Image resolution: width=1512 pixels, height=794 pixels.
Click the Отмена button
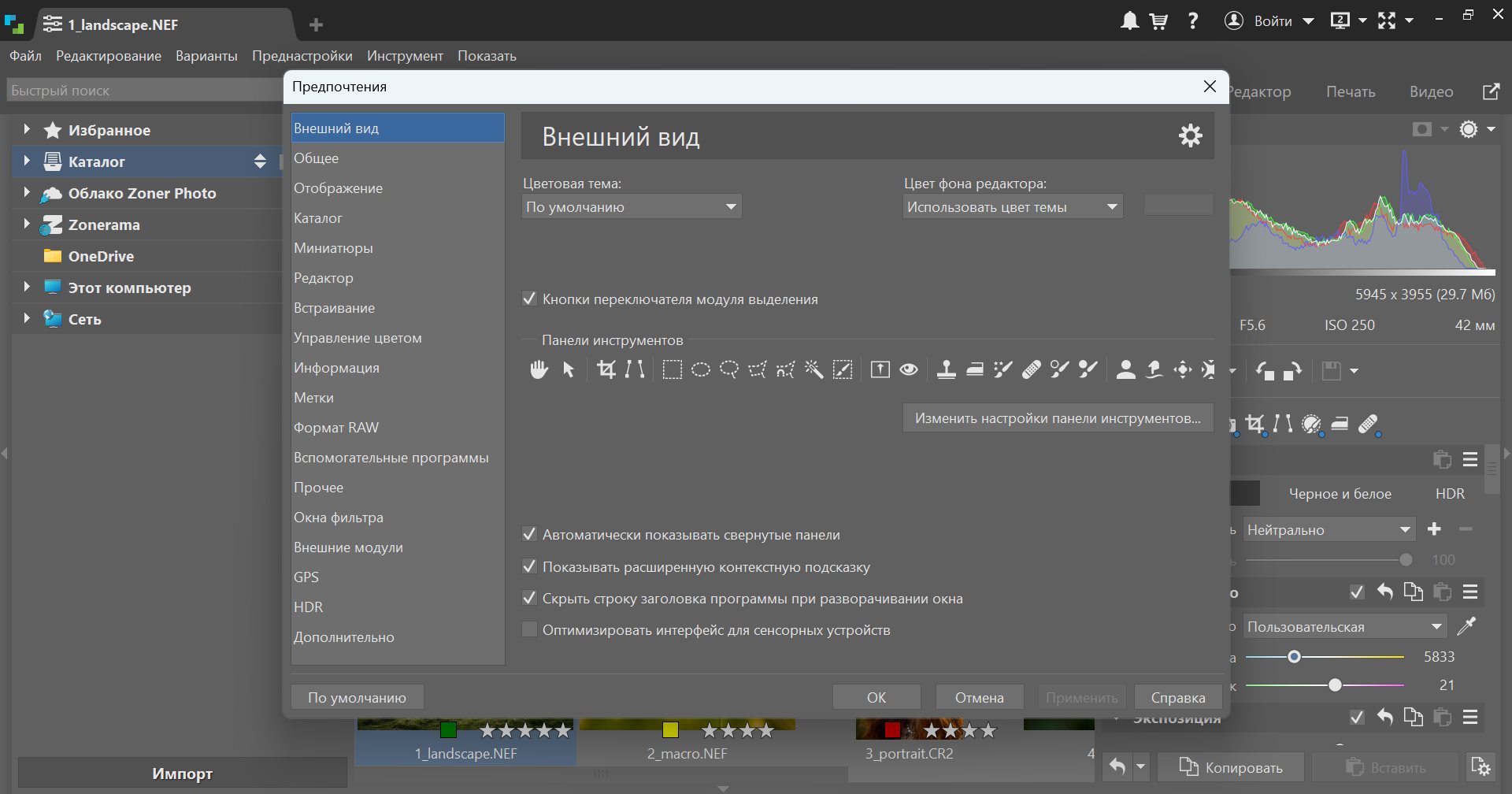(x=979, y=697)
